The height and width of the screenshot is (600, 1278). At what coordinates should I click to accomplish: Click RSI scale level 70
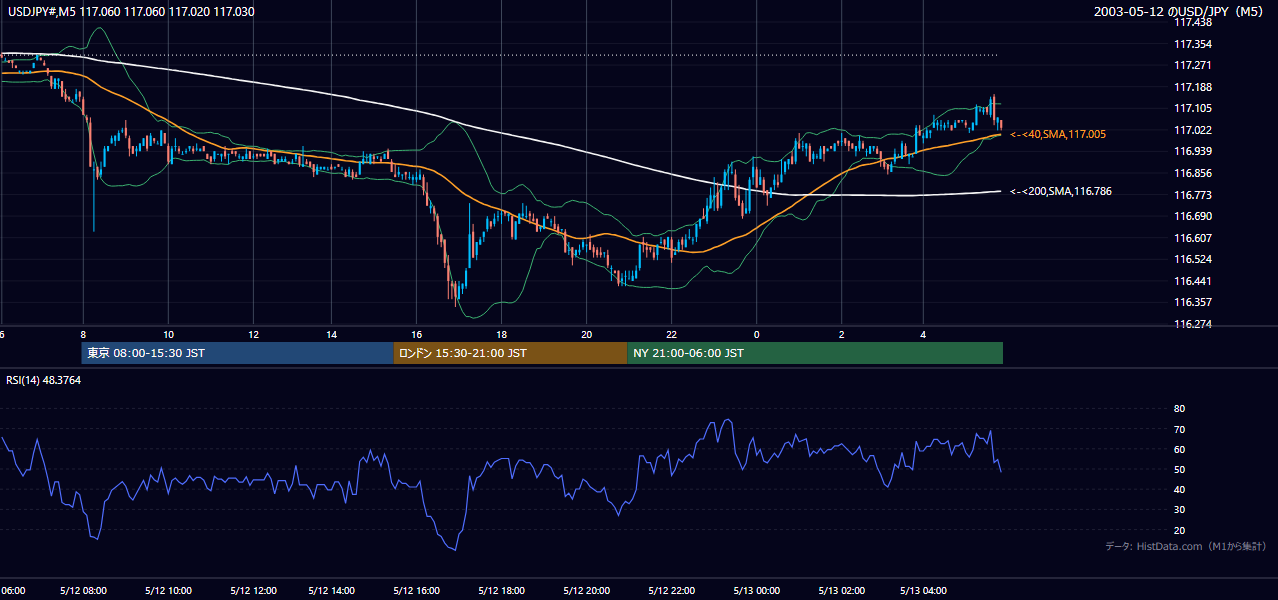click(1179, 429)
